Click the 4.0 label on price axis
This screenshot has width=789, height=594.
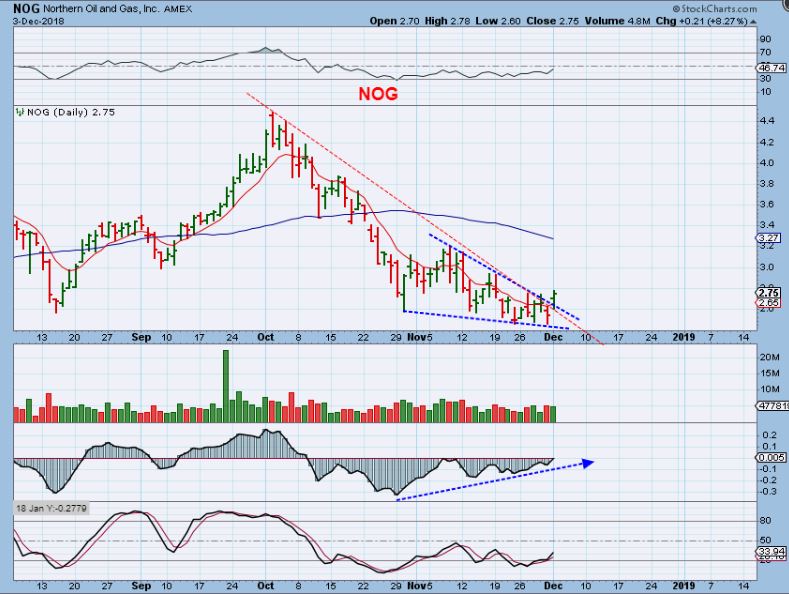[x=767, y=163]
